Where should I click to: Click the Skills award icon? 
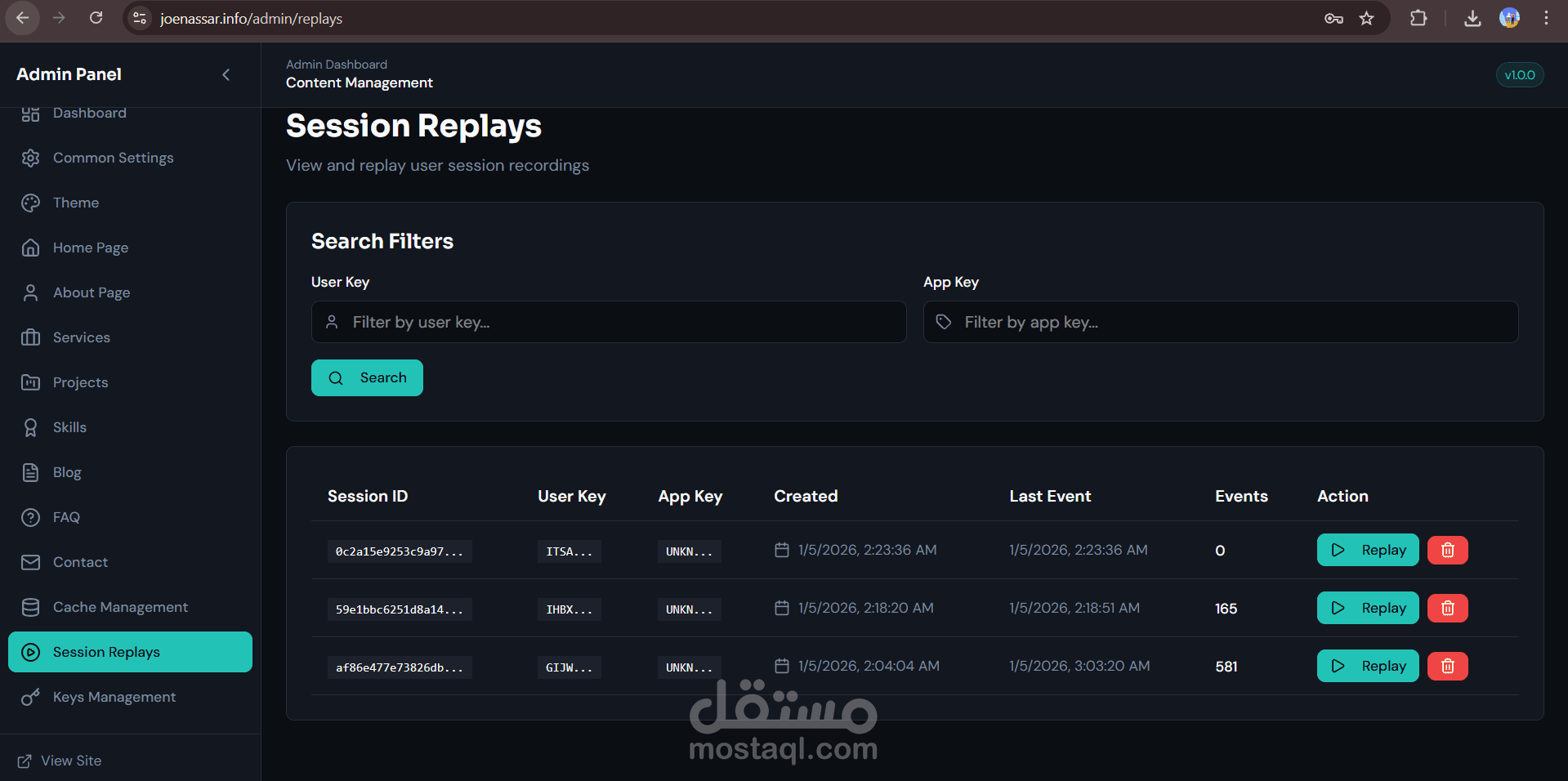30,427
